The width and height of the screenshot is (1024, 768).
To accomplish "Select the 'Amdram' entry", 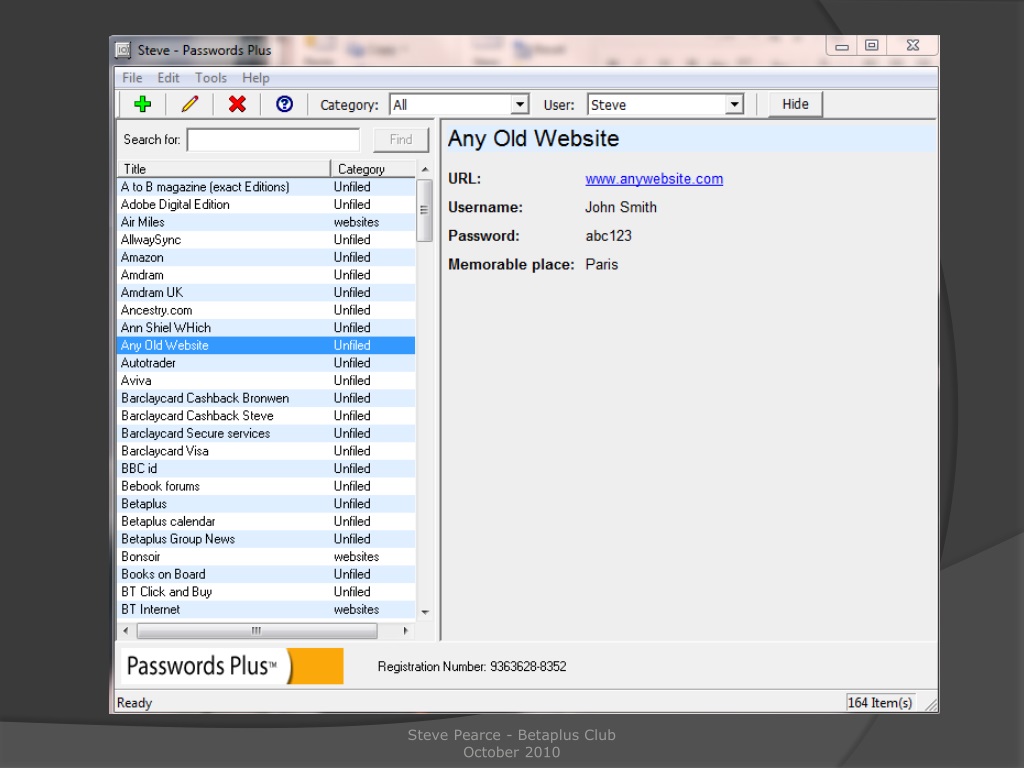I will click(266, 275).
